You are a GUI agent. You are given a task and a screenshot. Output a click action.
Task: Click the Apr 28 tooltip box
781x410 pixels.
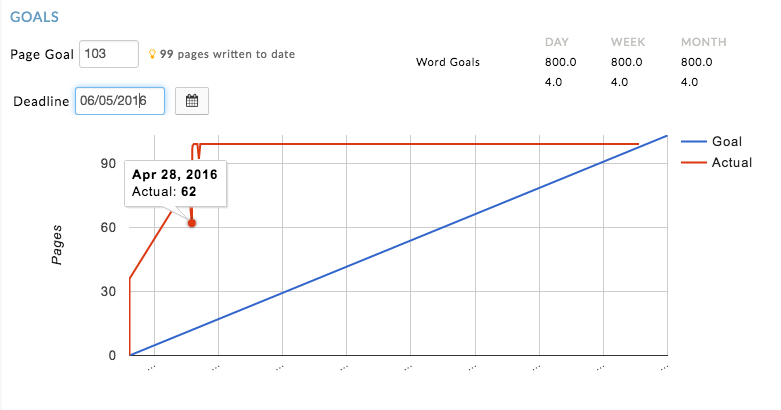point(175,183)
